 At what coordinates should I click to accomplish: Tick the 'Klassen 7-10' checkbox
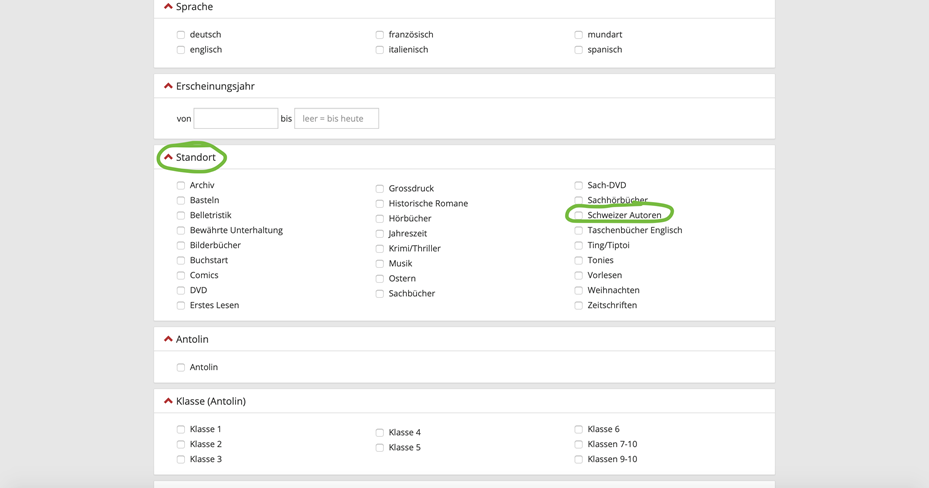tap(579, 445)
